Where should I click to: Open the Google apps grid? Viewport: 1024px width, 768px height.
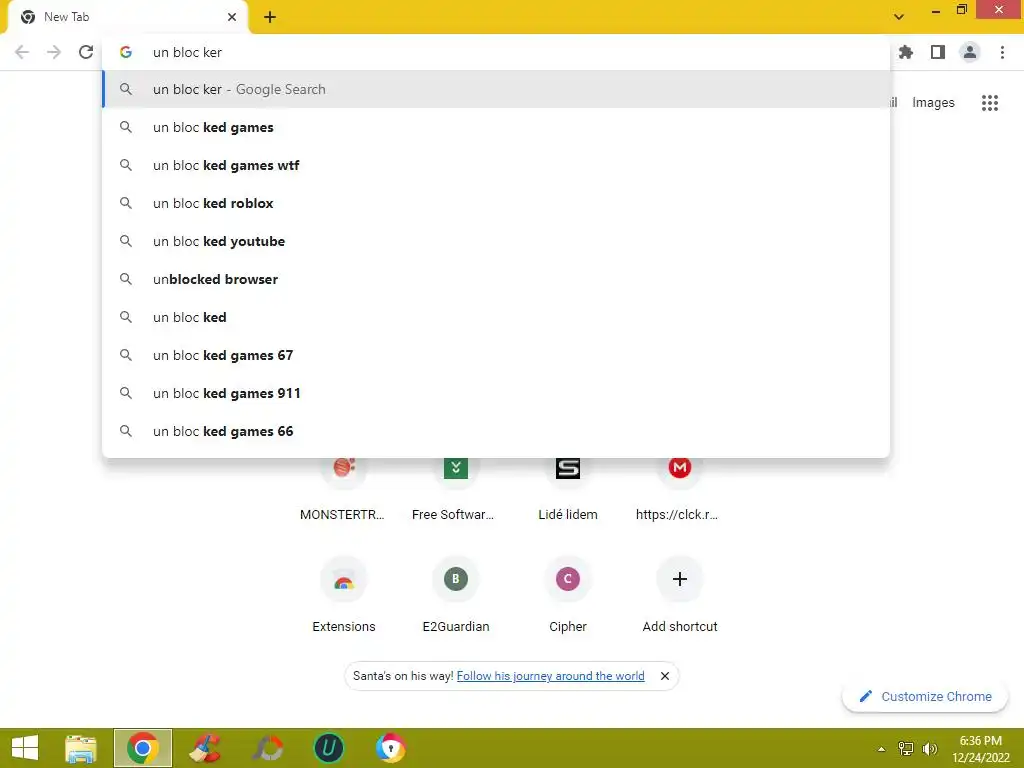990,103
